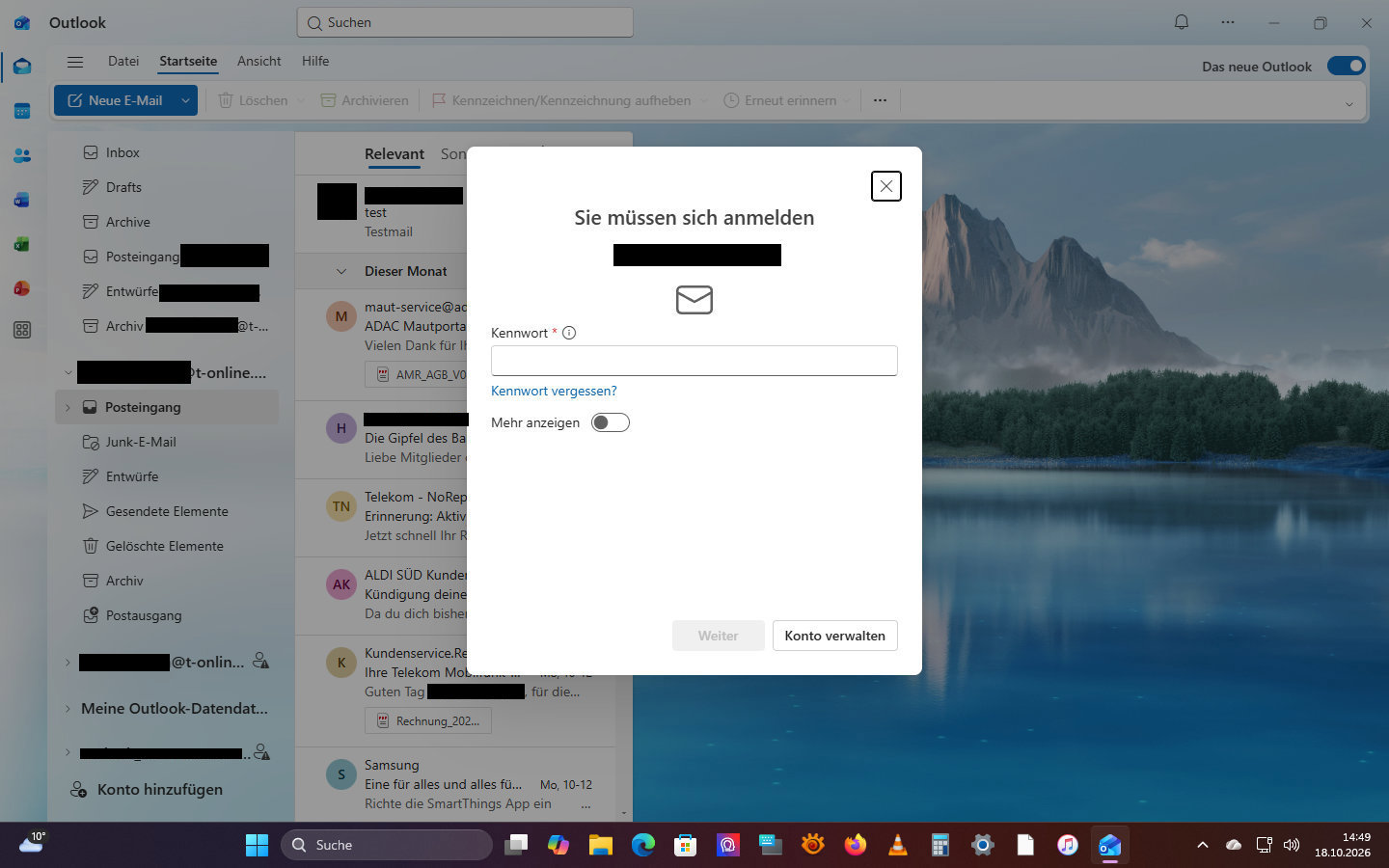Image resolution: width=1389 pixels, height=868 pixels.
Task: Open File Explorer from the taskbar
Action: coord(601,845)
